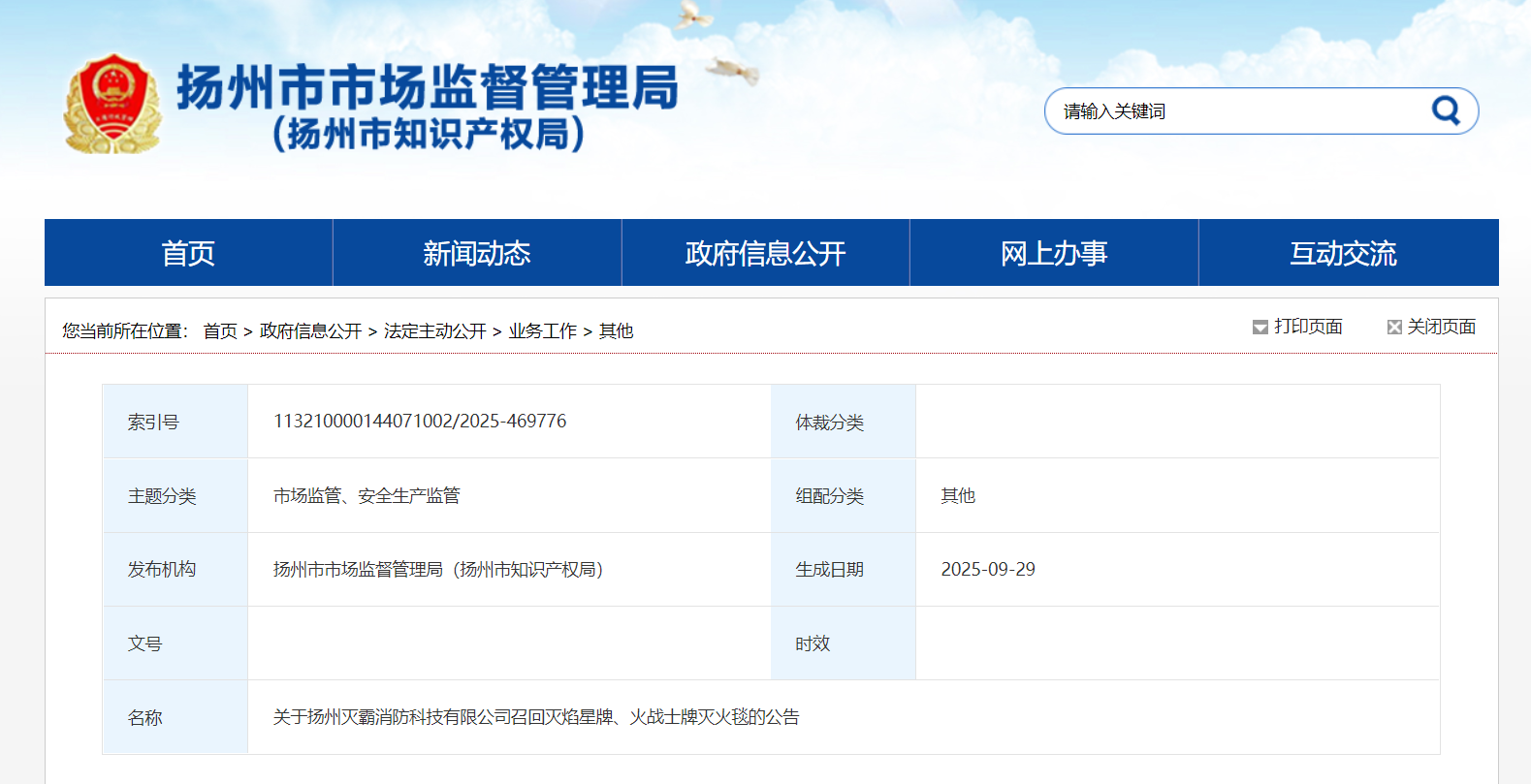Click the magnifier search icon
Viewport: 1531px width, 784px height.
pos(1446,110)
